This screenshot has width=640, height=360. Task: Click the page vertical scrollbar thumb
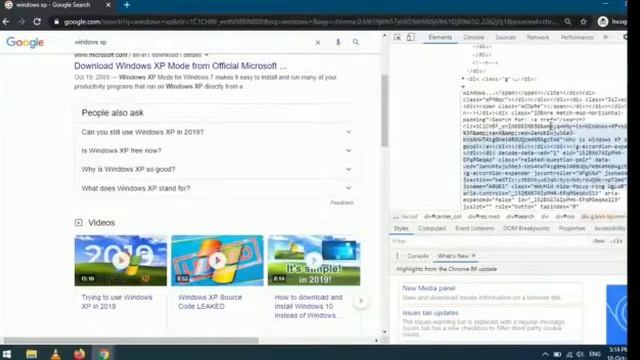point(384,111)
